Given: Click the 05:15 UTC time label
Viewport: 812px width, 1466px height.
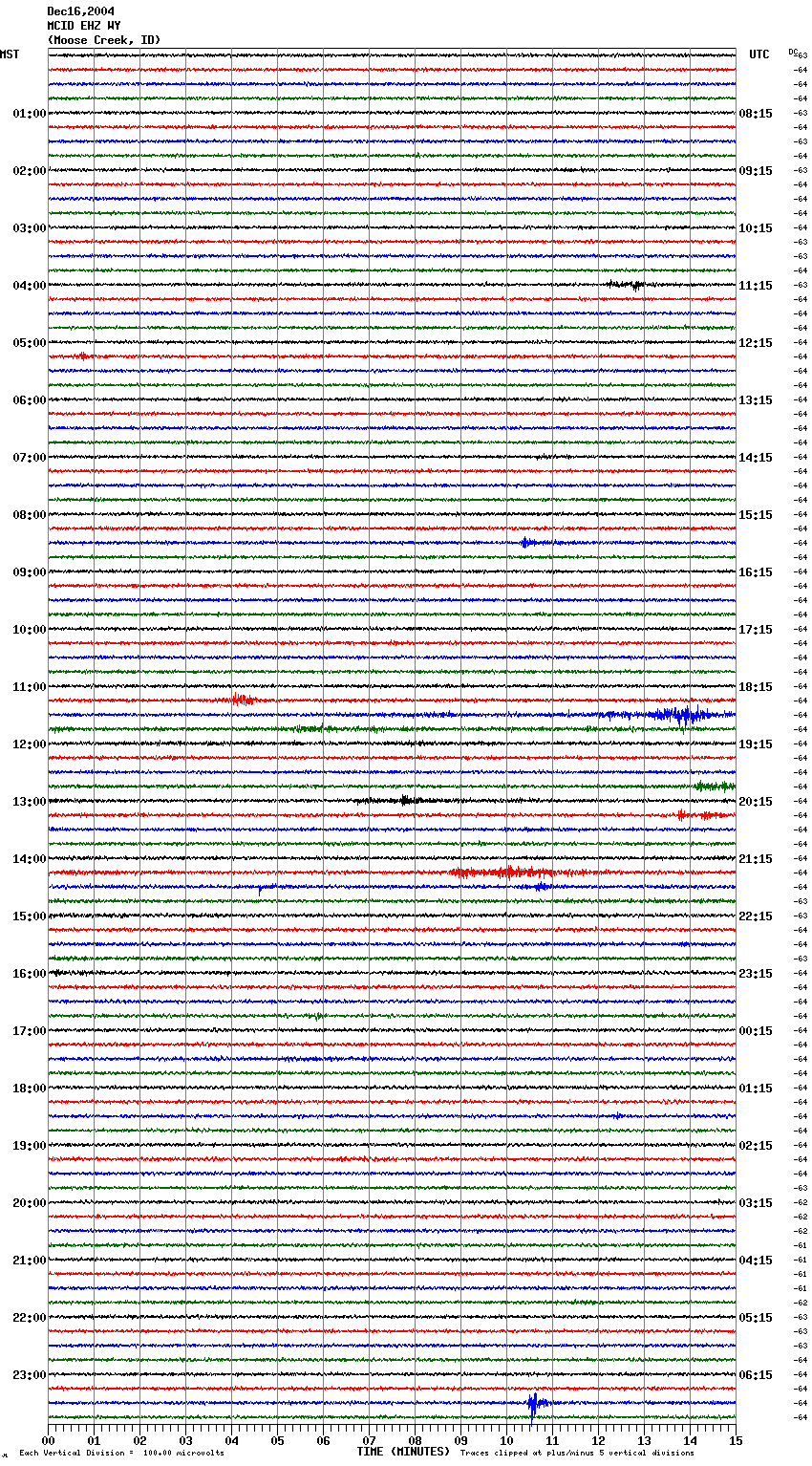Looking at the screenshot, I should click(x=756, y=1318).
